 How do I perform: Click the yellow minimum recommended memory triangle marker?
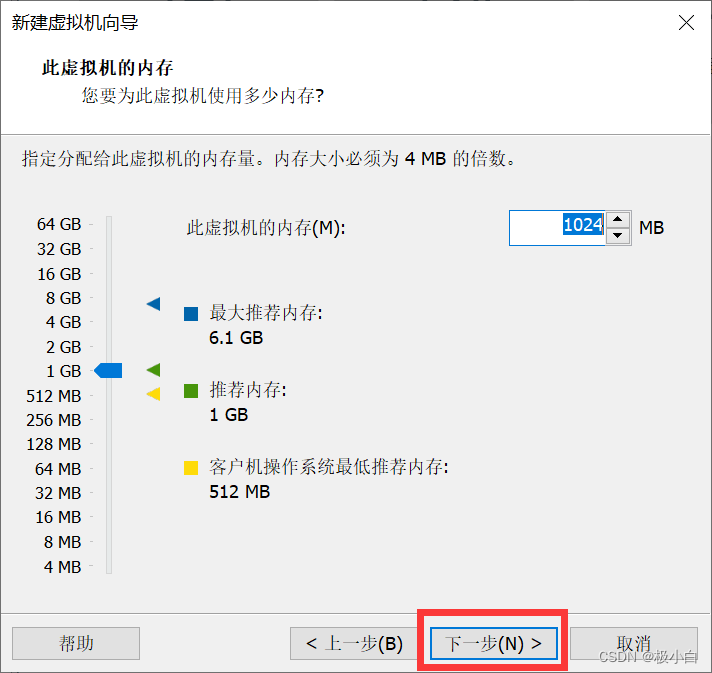click(x=153, y=394)
